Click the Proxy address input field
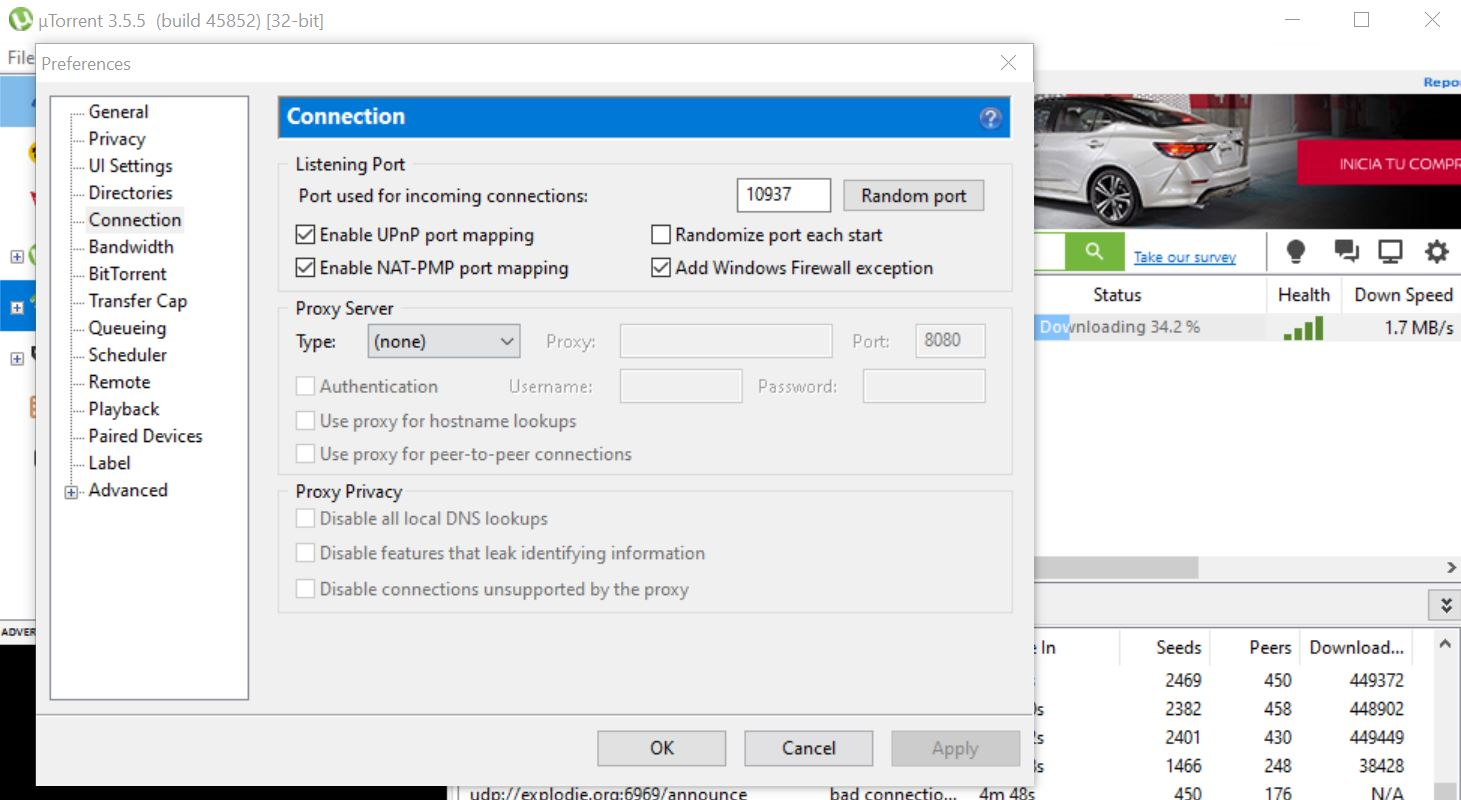 (726, 341)
